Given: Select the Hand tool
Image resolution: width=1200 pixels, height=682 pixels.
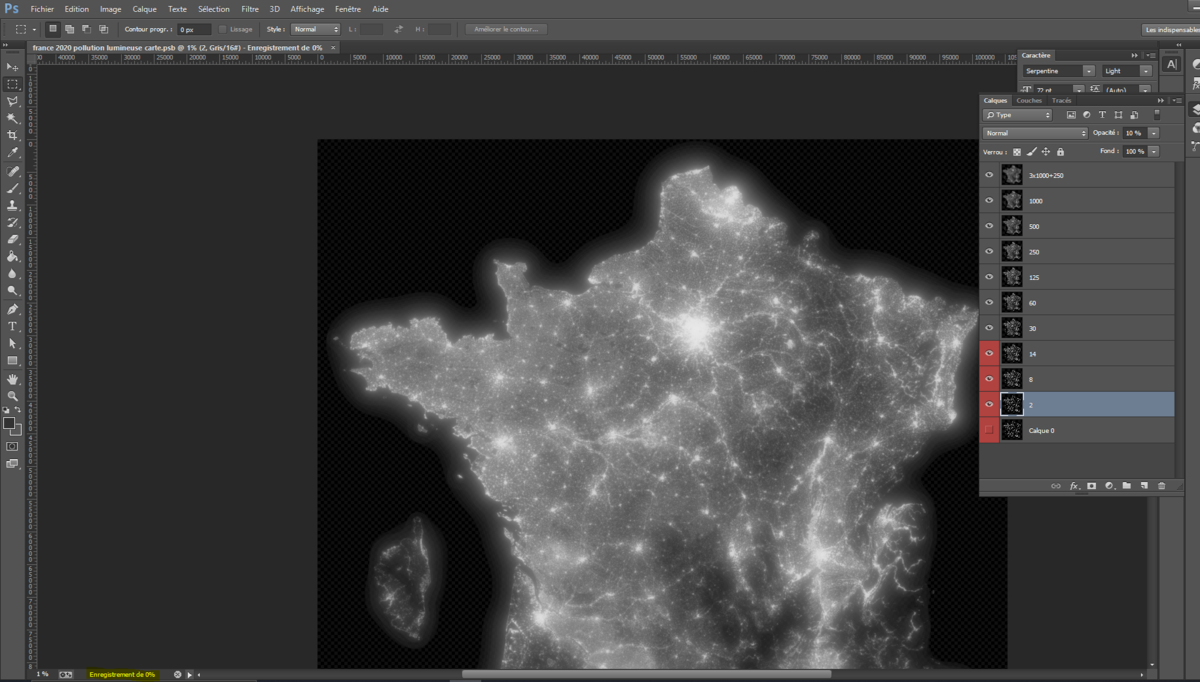Looking at the screenshot, I should [x=13, y=379].
